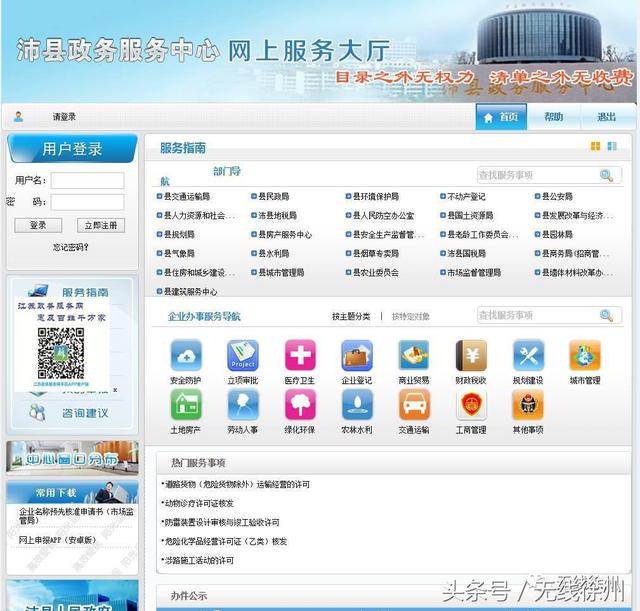Choose the 商业贸易 icon
Image resolution: width=640 pixels, height=611 pixels.
coord(414,355)
